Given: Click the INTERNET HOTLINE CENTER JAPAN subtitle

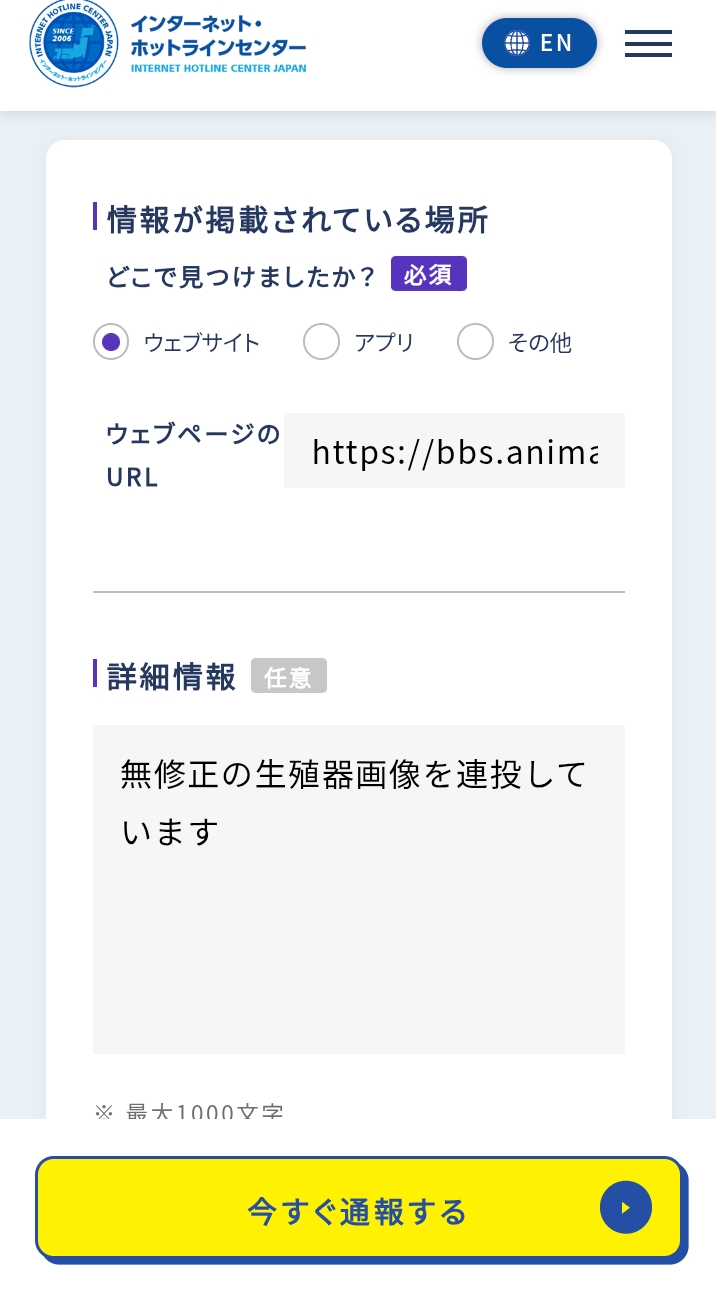Looking at the screenshot, I should [218, 68].
